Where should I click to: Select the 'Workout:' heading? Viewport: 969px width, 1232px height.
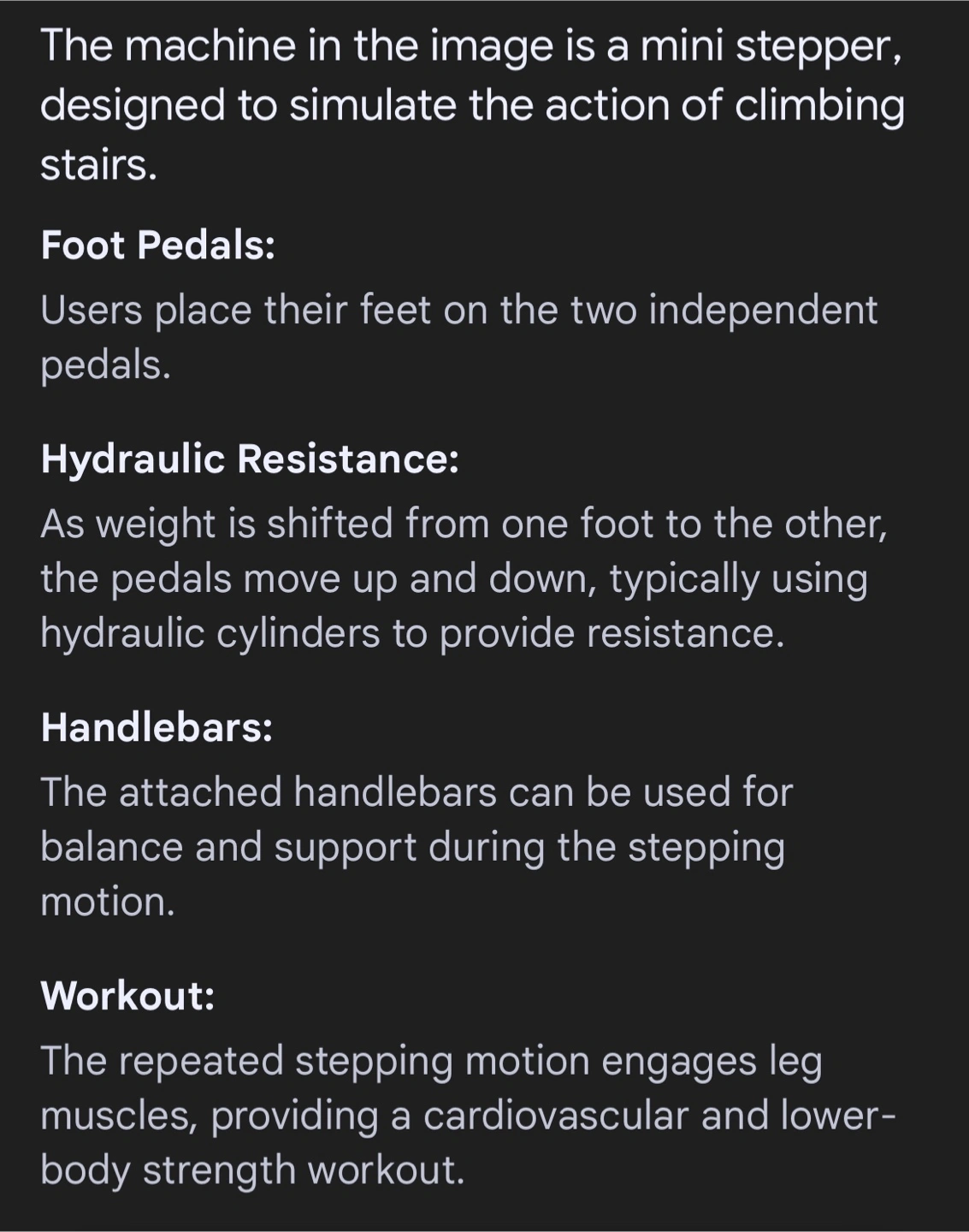pos(127,996)
